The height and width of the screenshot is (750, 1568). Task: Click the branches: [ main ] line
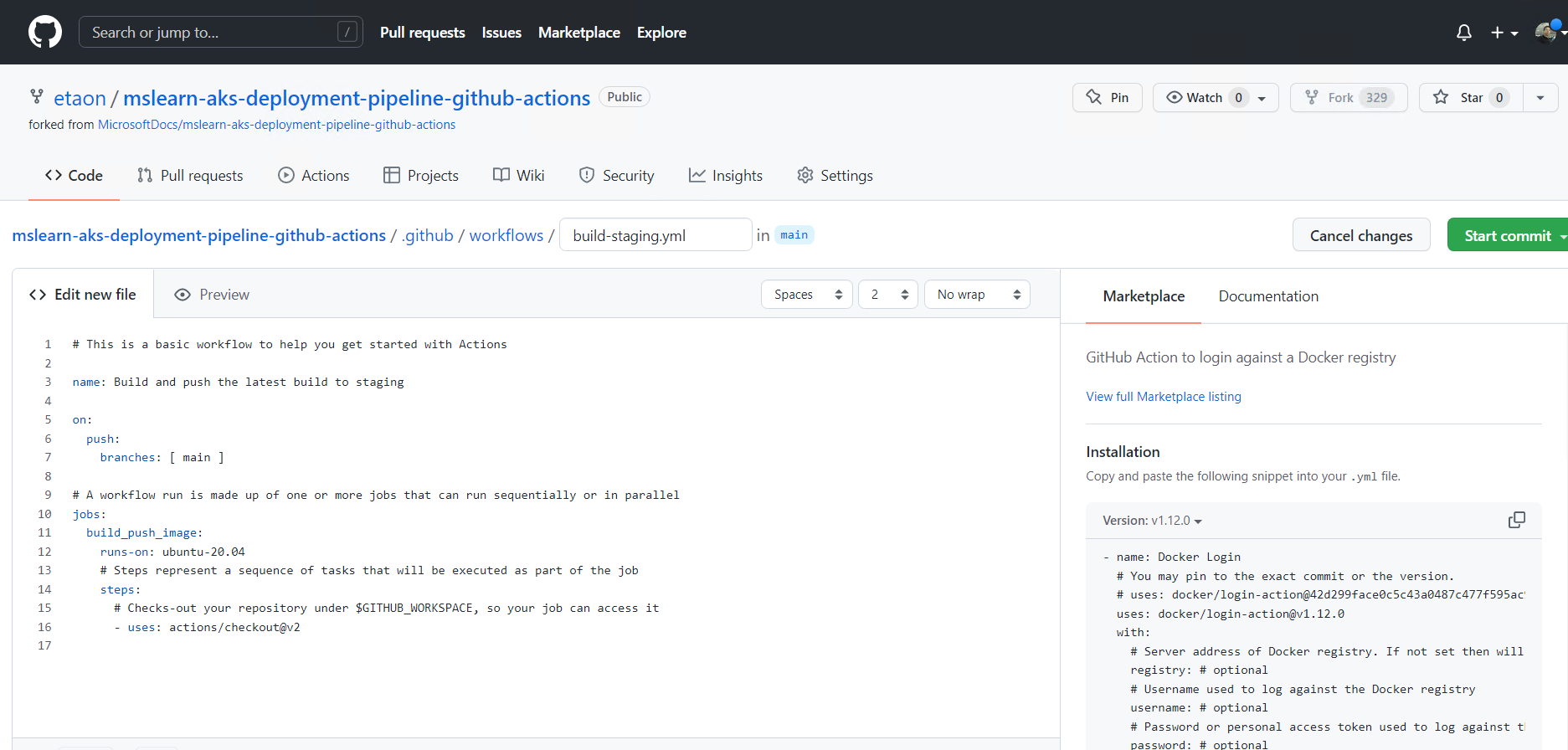pos(162,457)
